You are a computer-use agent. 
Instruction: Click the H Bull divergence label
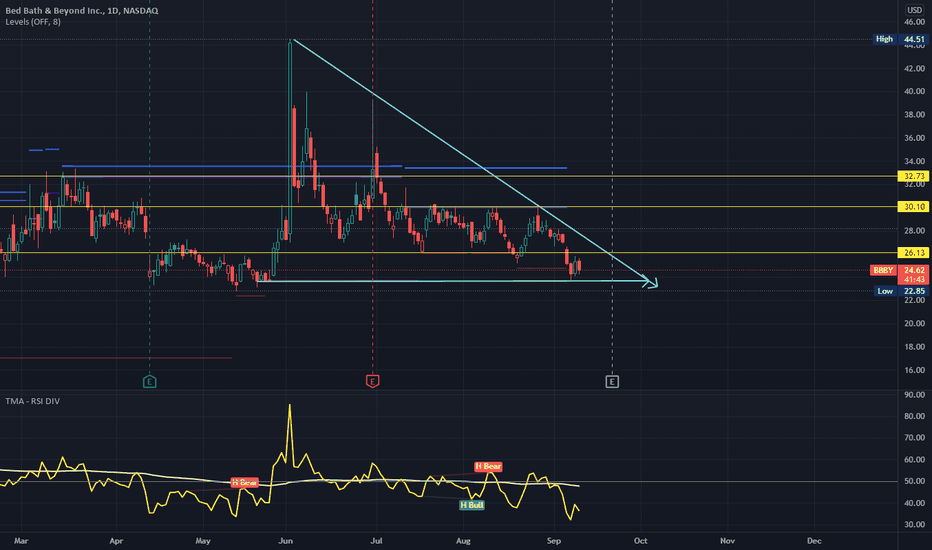click(x=472, y=505)
